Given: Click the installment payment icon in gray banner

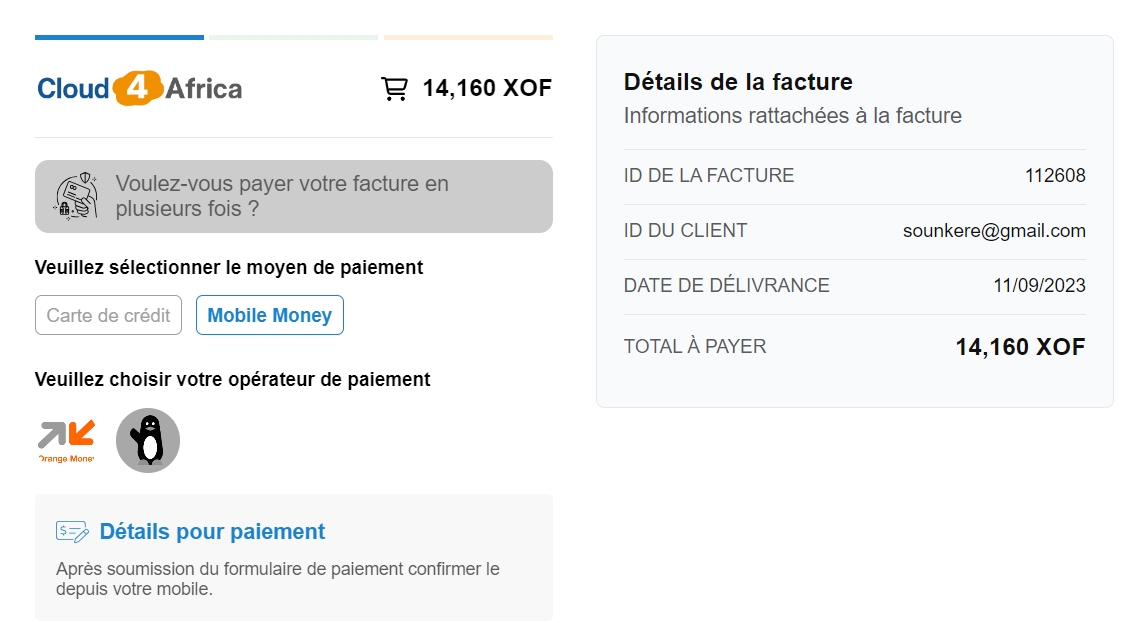Looking at the screenshot, I should coord(76,196).
